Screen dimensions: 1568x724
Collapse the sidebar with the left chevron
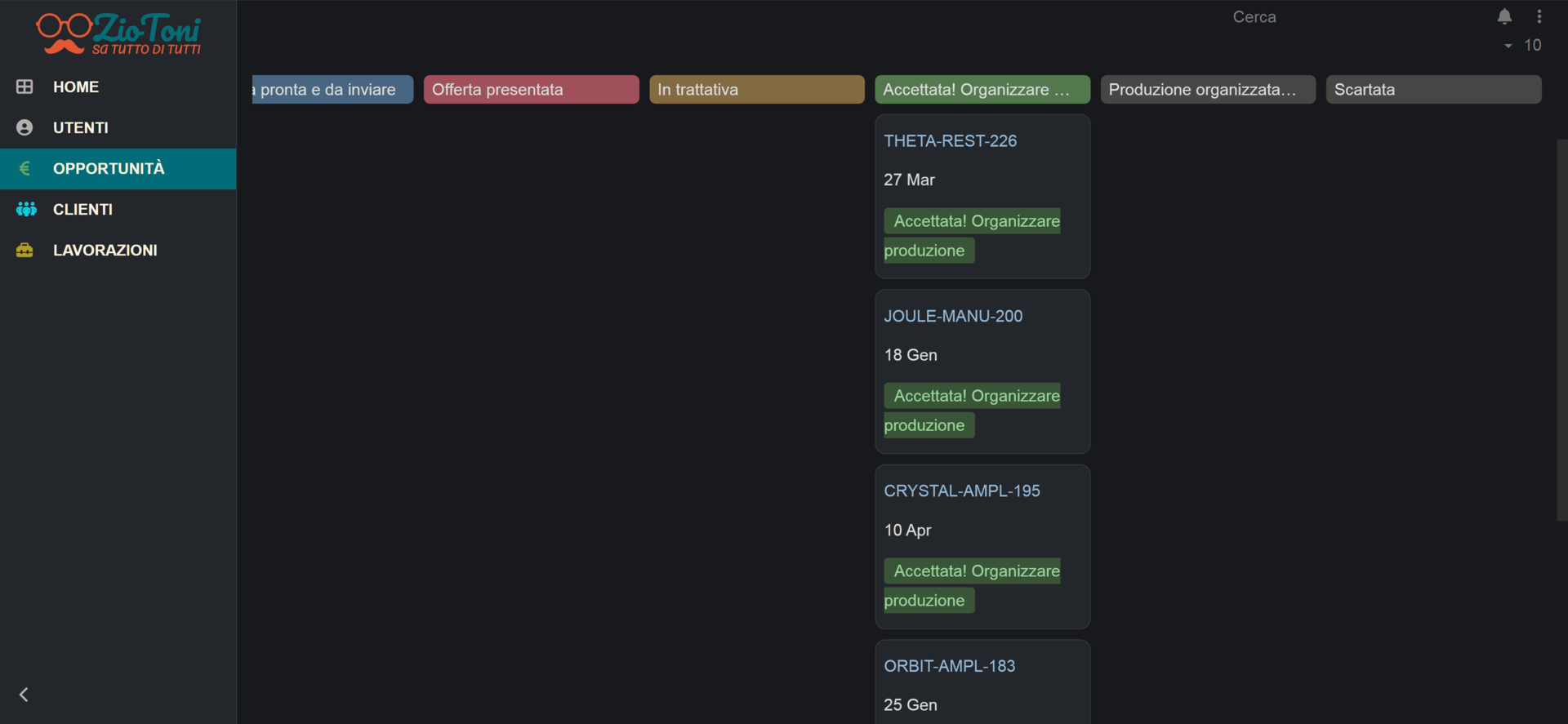tap(24, 695)
